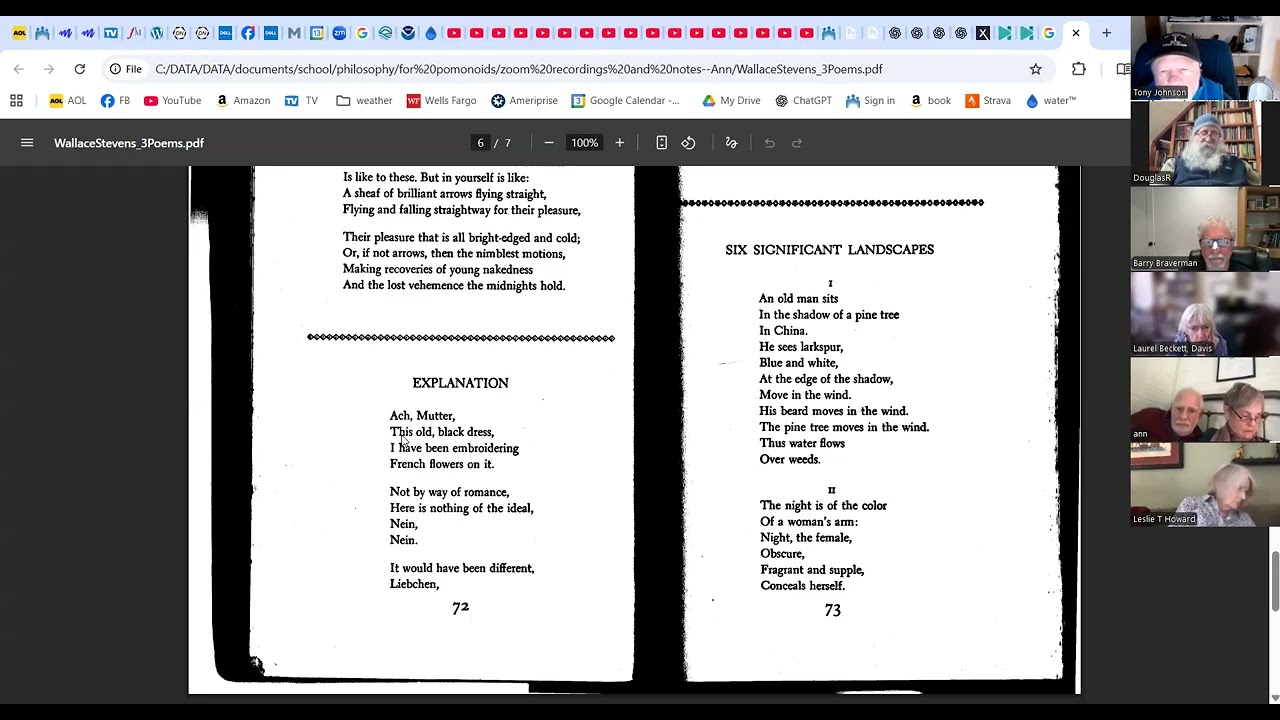Open the AOL bookmark
This screenshot has height=720, width=1280.
[x=68, y=100]
